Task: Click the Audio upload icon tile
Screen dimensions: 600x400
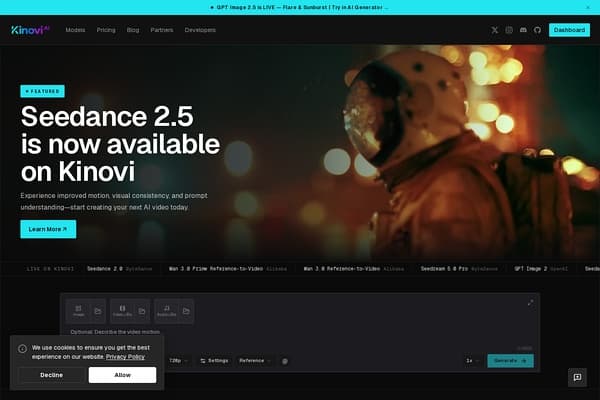Action: (x=166, y=311)
